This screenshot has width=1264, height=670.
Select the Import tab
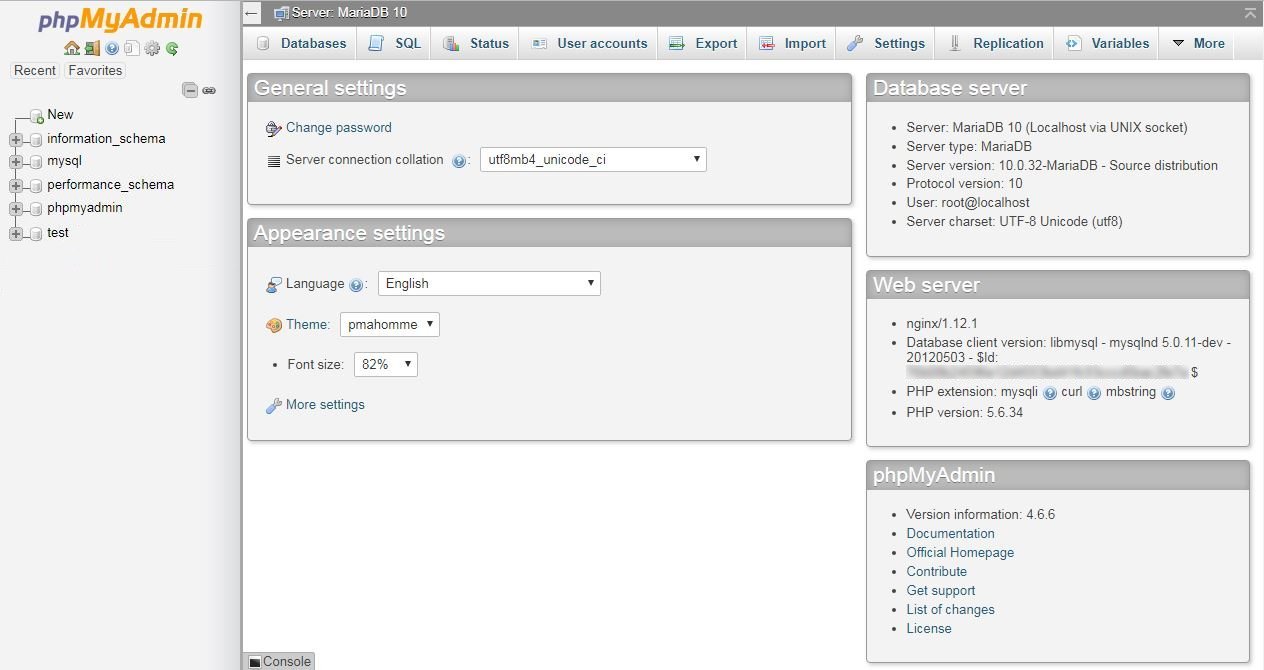[792, 43]
